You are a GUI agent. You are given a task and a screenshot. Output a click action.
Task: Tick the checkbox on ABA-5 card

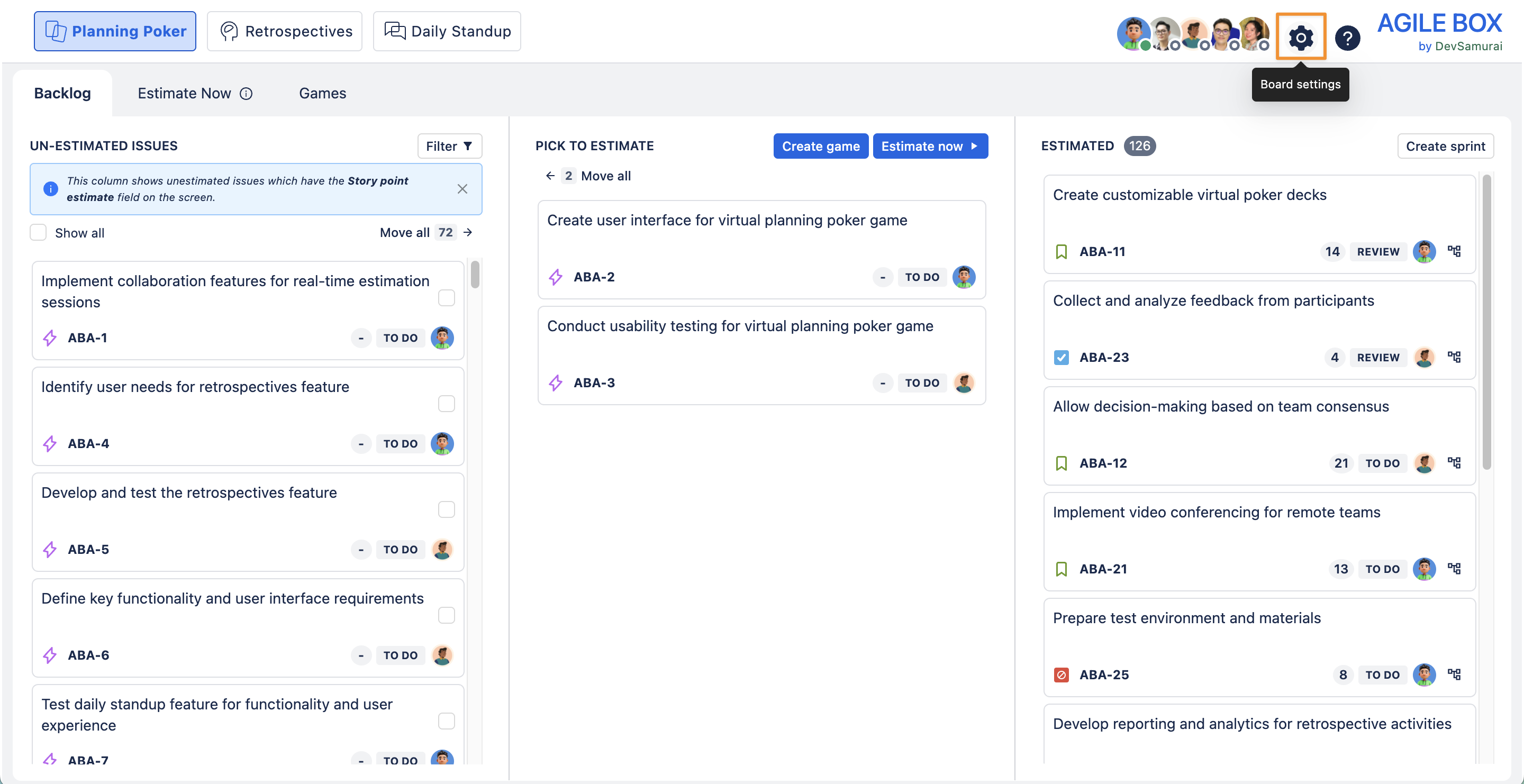[x=446, y=509]
